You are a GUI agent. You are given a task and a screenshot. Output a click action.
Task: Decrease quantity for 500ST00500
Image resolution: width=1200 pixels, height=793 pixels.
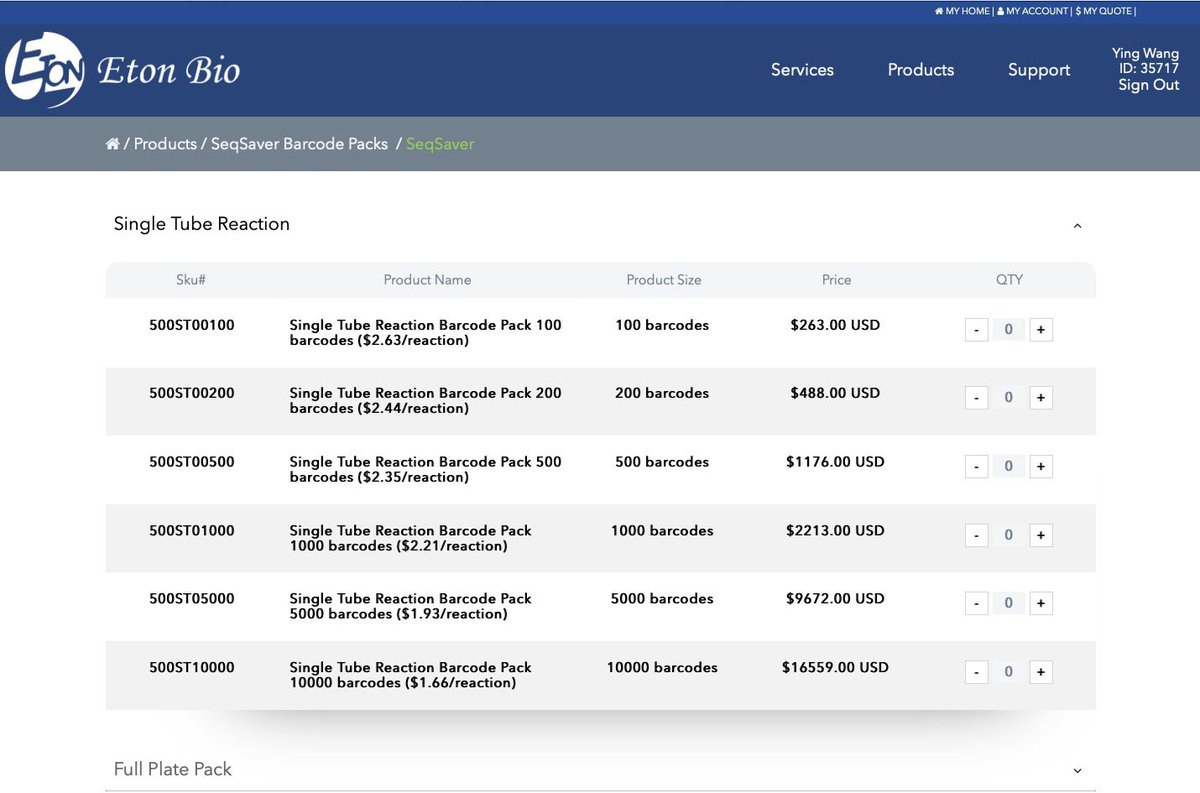click(x=976, y=466)
